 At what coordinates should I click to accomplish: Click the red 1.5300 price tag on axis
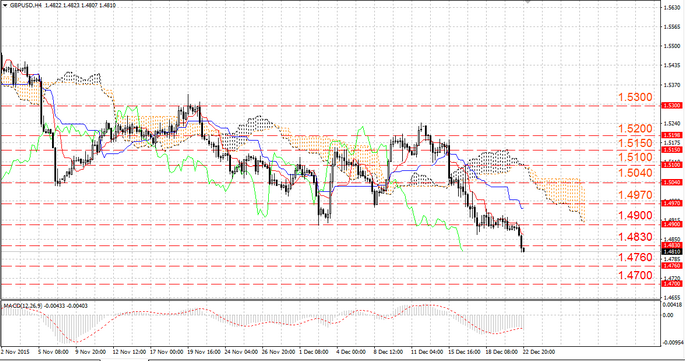672,106
